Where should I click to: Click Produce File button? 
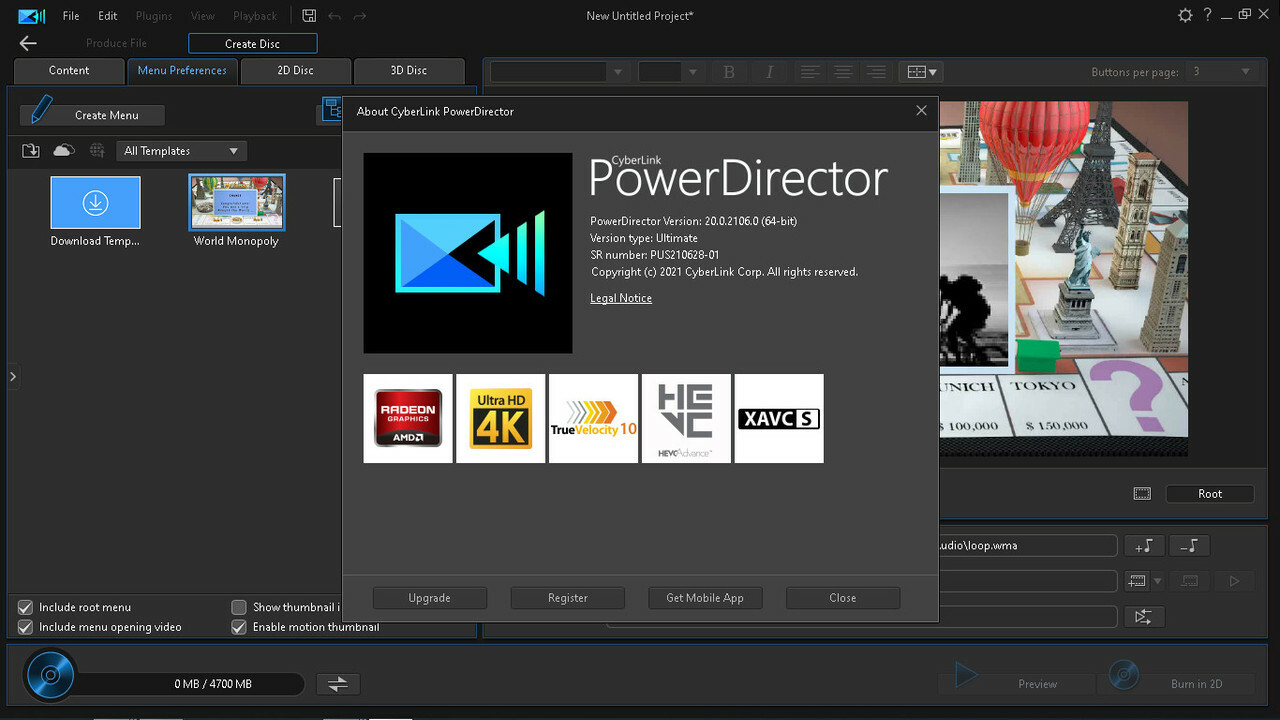pyautogui.click(x=116, y=43)
